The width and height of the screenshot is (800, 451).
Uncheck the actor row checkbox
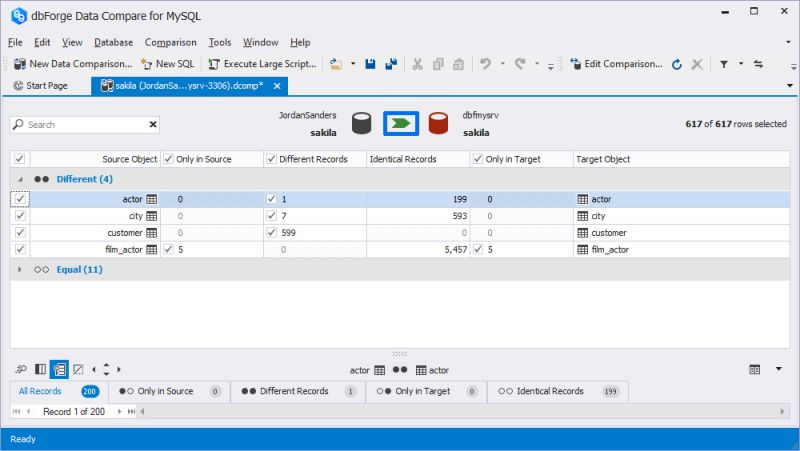(20, 199)
